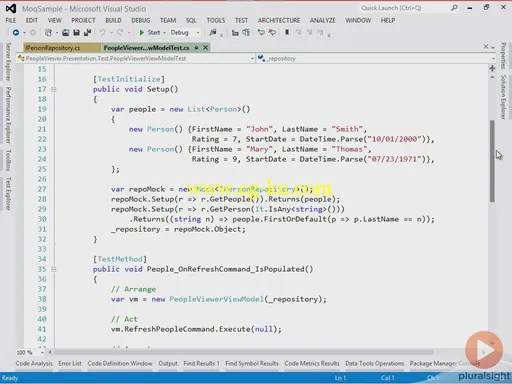Click the Quick Launch search magnifier
Image resolution: width=512 pixels, height=384 pixels.
coord(454,8)
